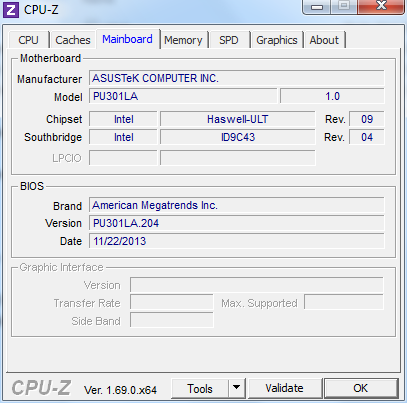Click the Validate button

click(284, 388)
